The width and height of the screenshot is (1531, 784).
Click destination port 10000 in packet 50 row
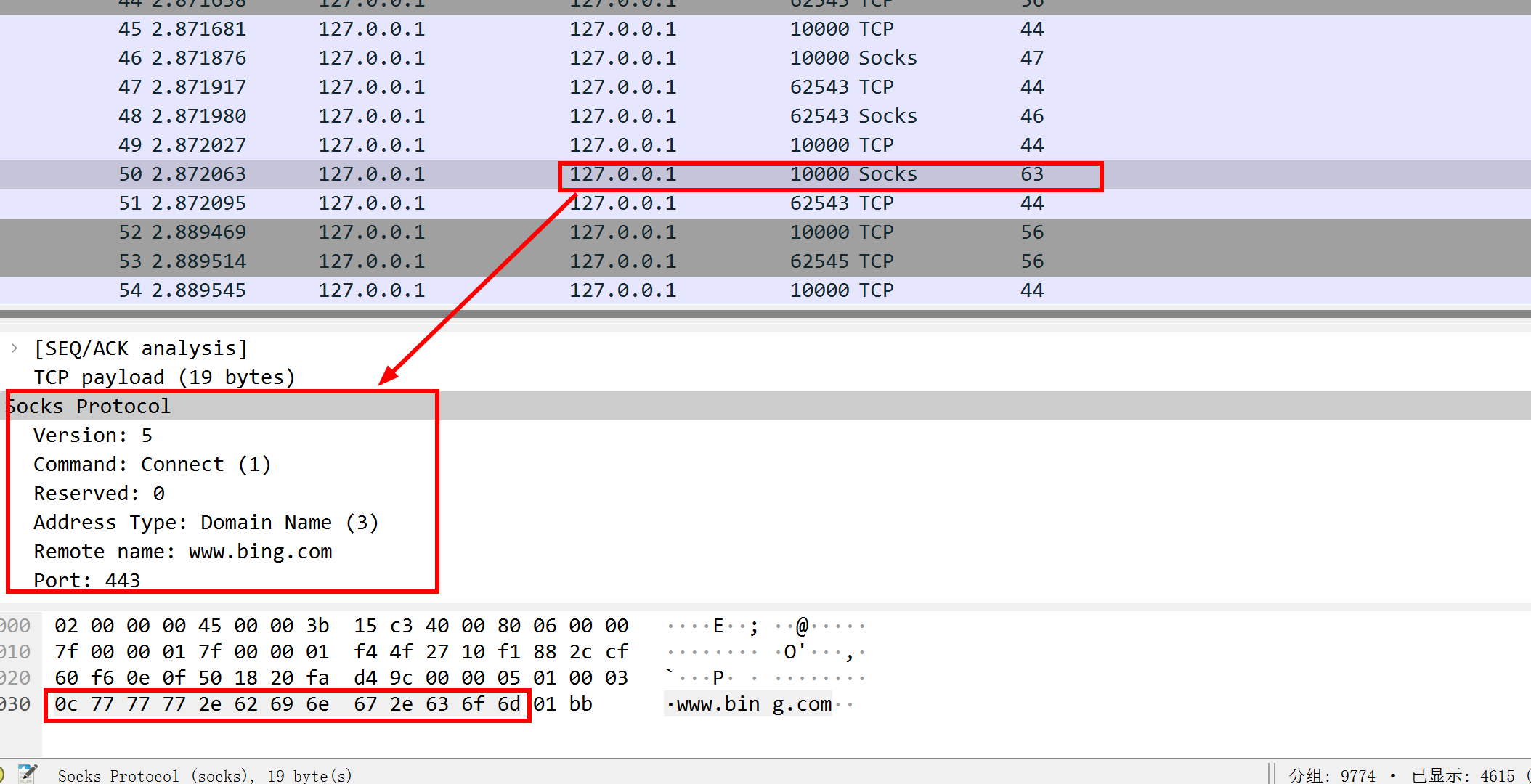point(820,175)
